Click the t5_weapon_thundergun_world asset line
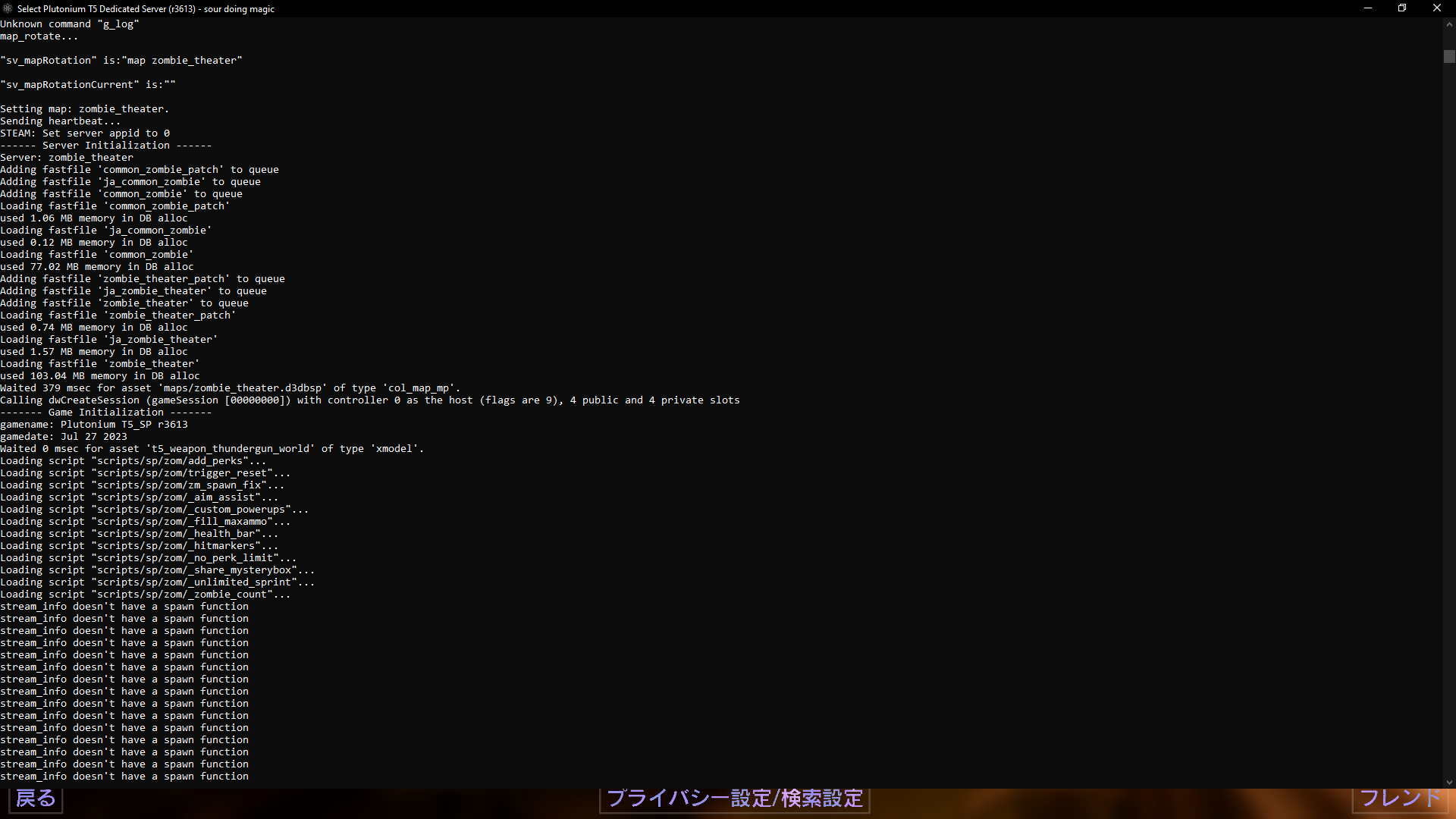 tap(212, 449)
